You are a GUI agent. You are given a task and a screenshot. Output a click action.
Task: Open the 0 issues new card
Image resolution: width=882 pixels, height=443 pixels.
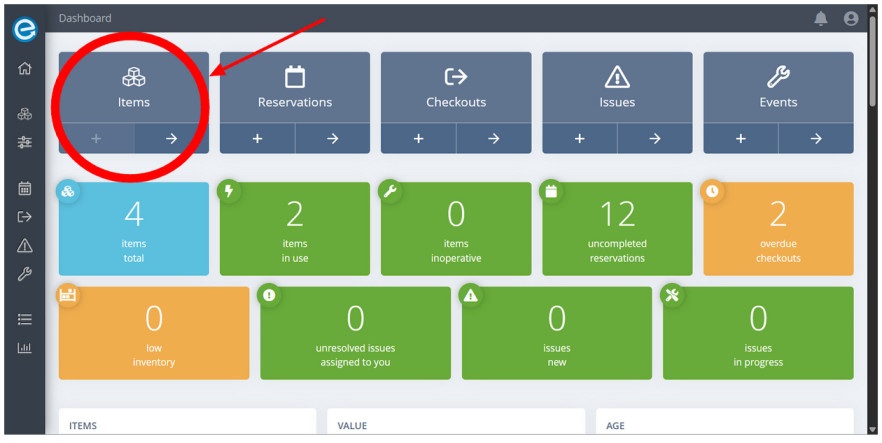(x=556, y=333)
